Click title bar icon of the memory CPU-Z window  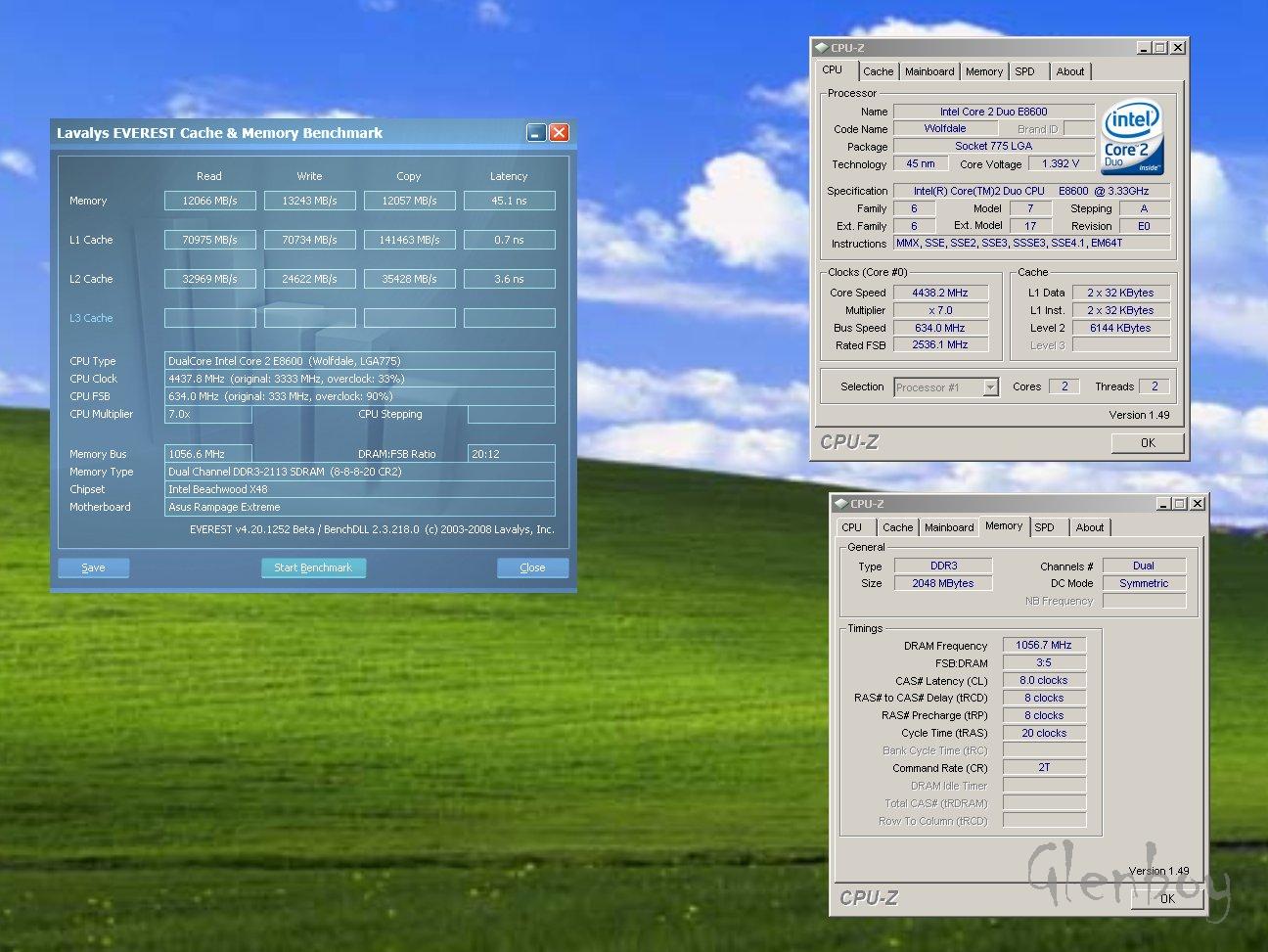[x=840, y=504]
